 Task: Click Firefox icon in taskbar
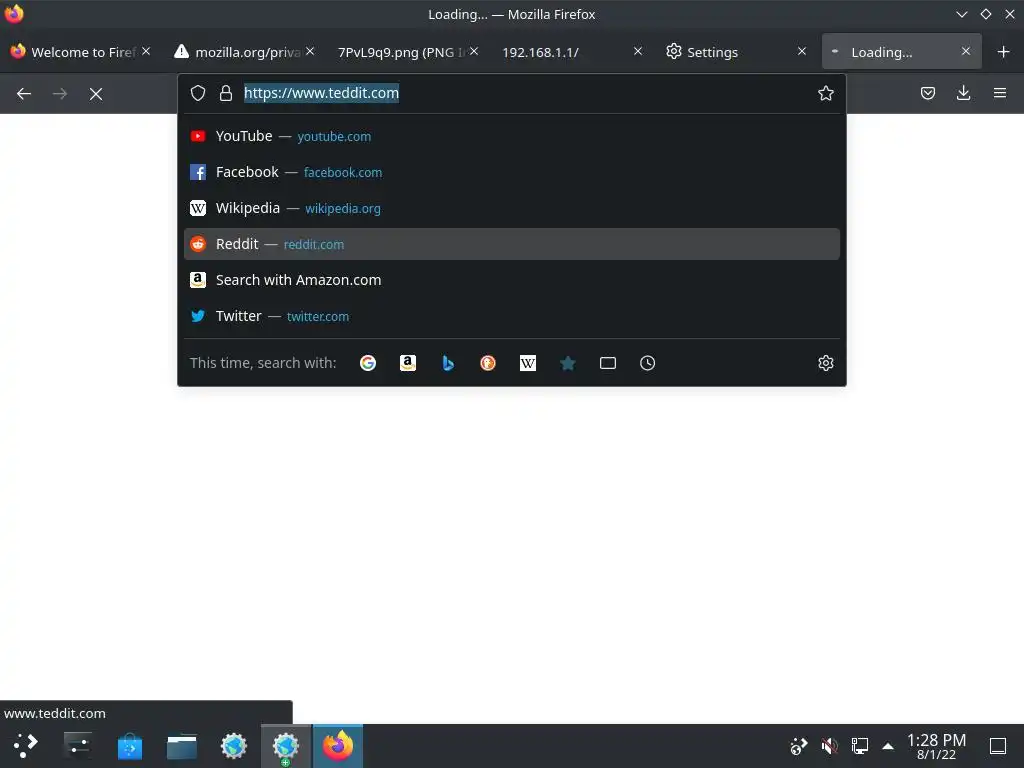[338, 746]
